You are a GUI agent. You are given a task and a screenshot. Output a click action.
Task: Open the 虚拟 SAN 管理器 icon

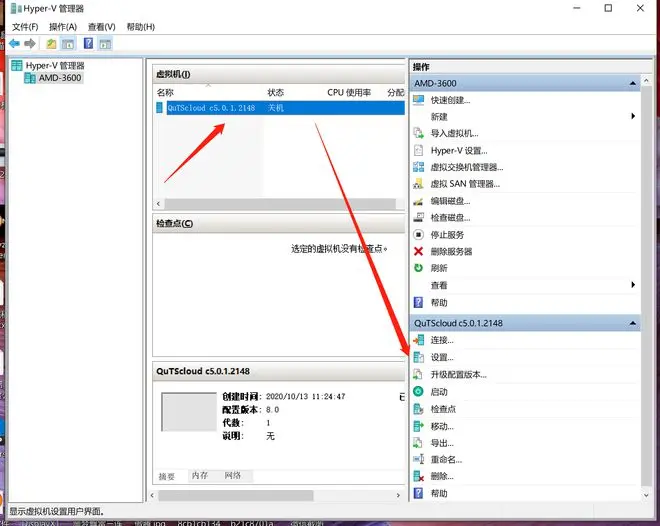pos(418,184)
